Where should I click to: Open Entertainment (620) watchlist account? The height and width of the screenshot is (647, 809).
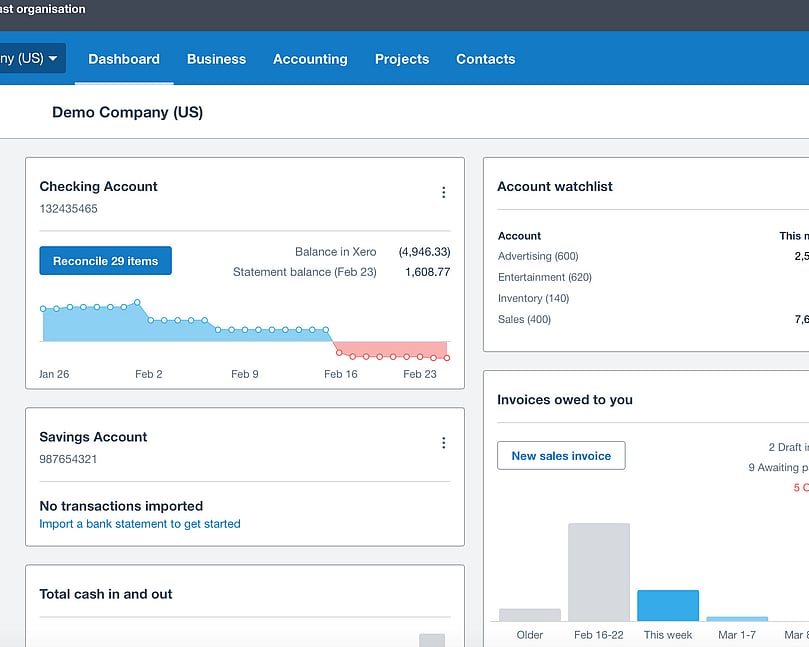point(544,278)
